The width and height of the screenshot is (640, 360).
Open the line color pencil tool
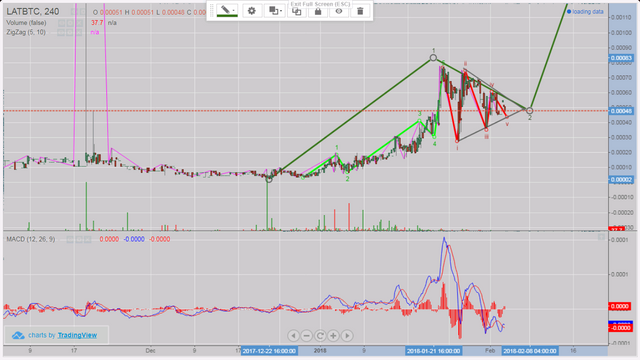point(227,11)
